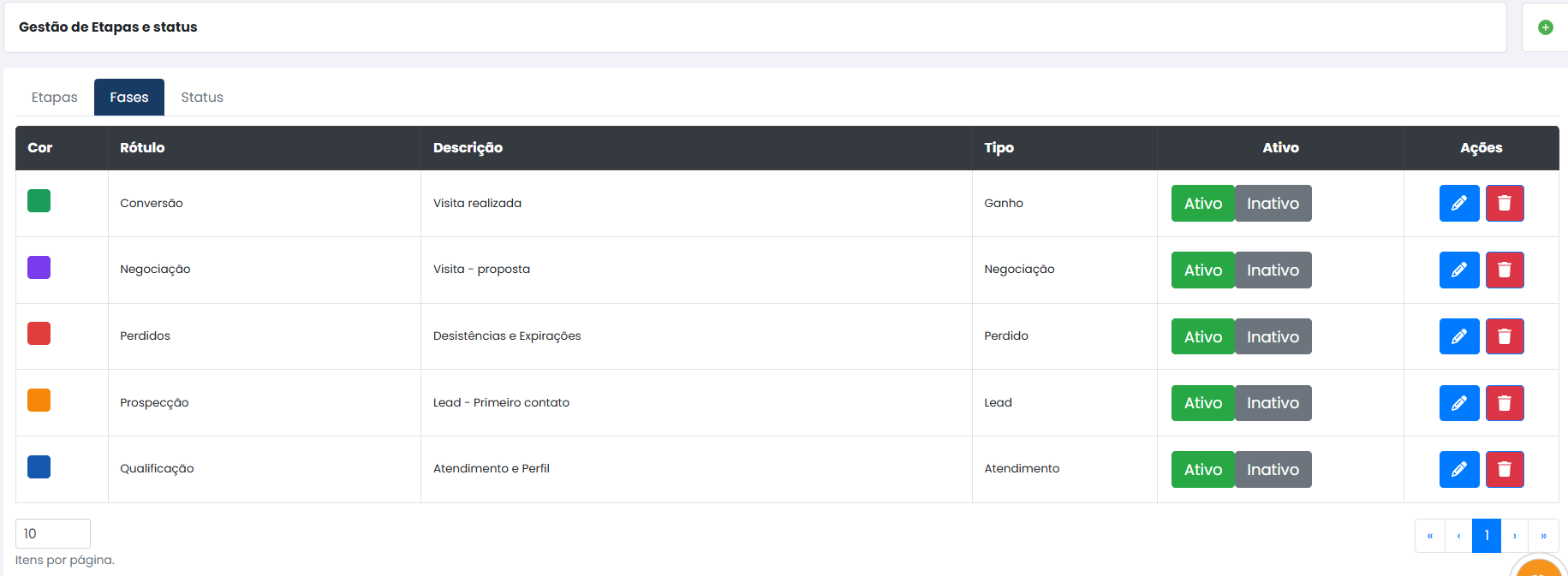Edit the Conversão phase with pencil icon

click(x=1459, y=204)
